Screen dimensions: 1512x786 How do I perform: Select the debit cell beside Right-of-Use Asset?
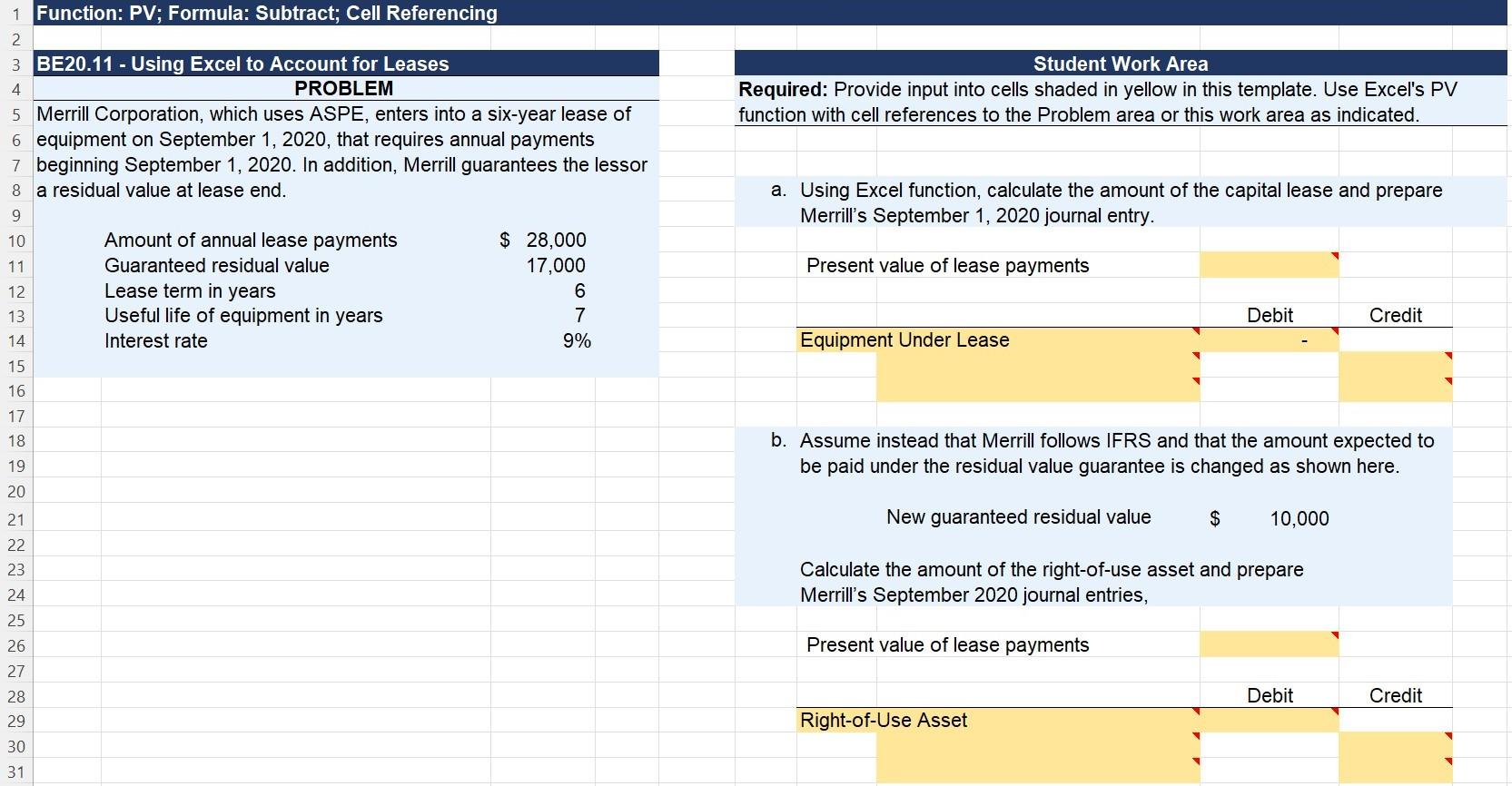click(1269, 720)
